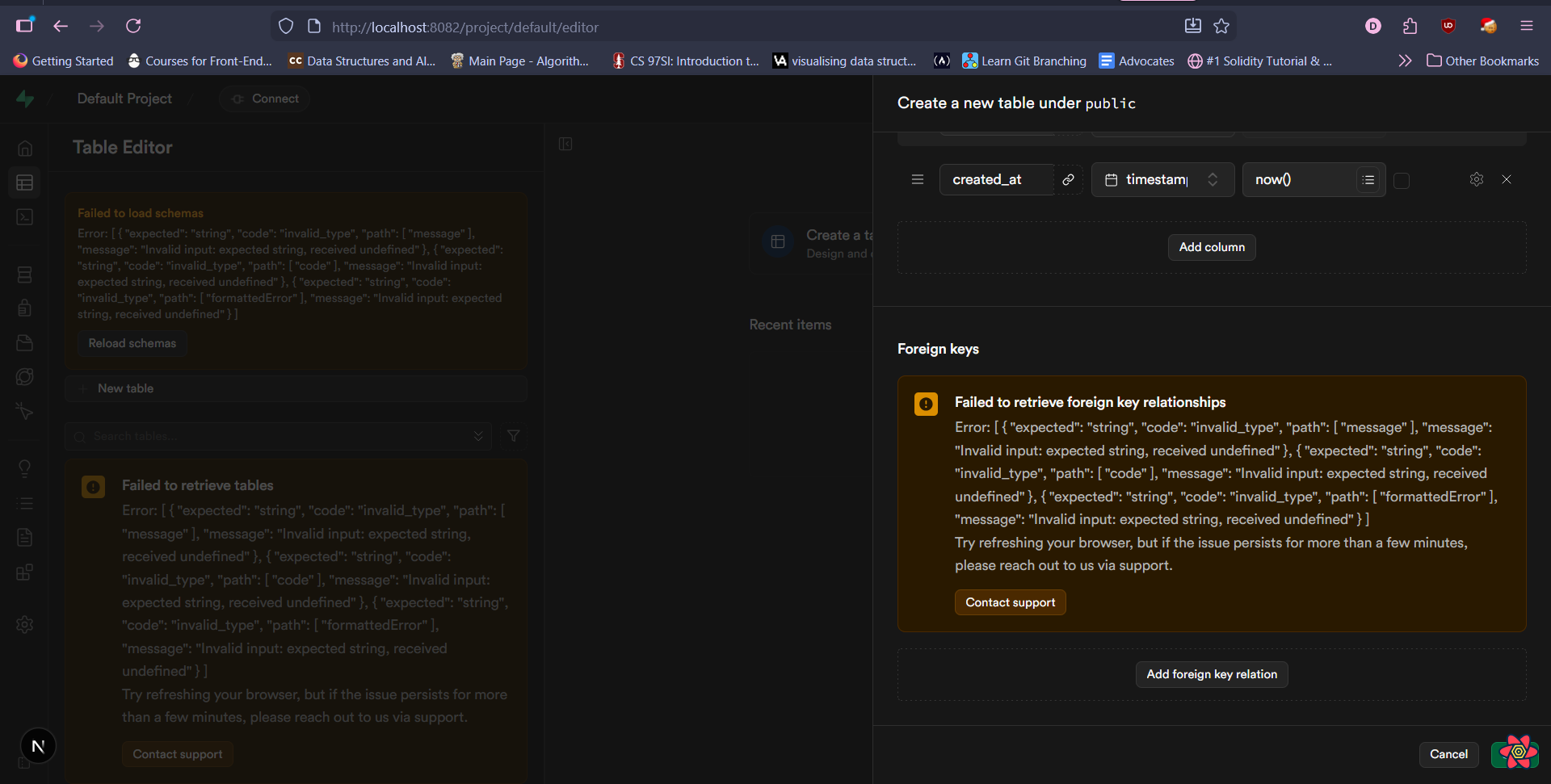
Task: Open the visualising data struct... bookmark
Action: (x=844, y=61)
